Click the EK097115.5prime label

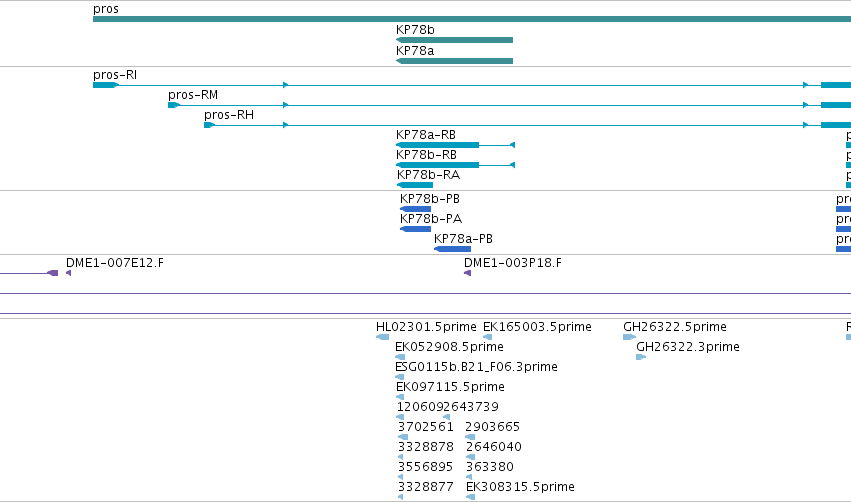[450, 387]
